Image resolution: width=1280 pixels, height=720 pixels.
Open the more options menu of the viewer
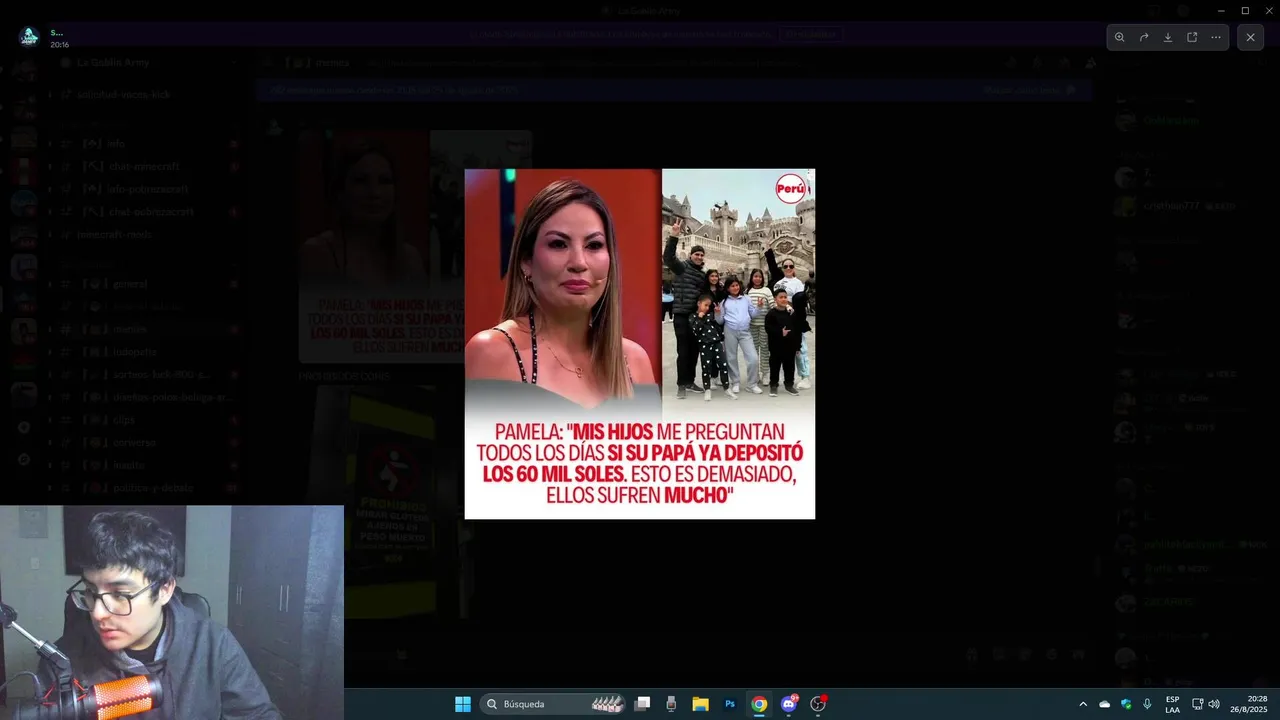pos(1216,37)
